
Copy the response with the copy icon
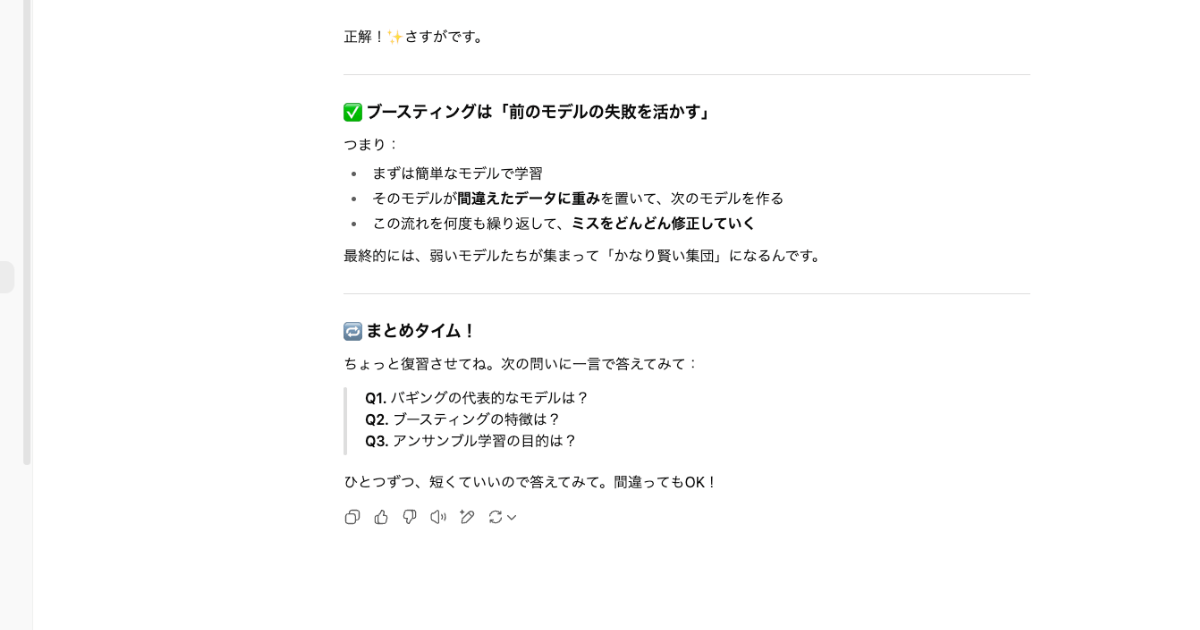(x=352, y=517)
